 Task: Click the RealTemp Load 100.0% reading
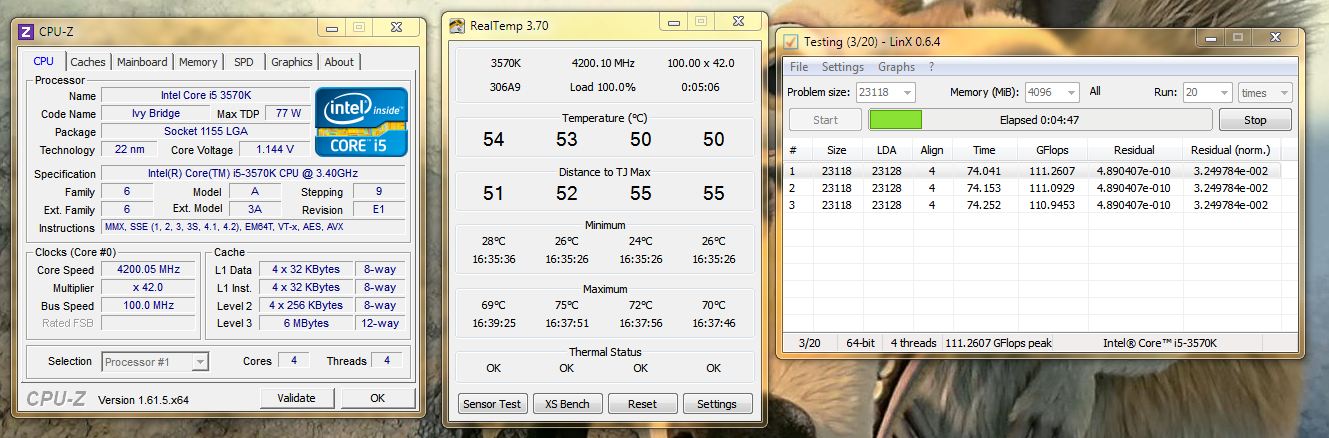603,86
